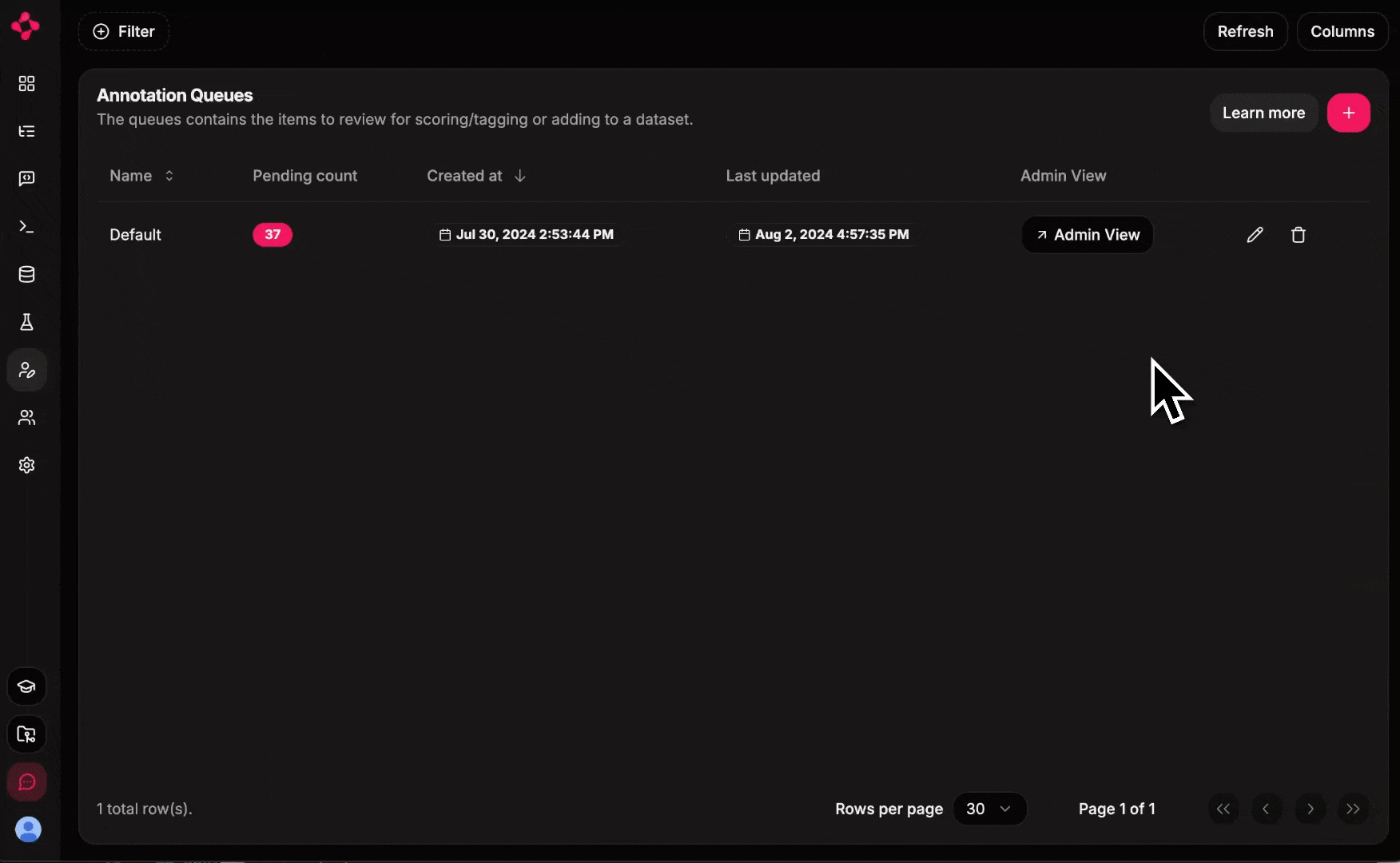Open project settings with the gear icon

(26, 465)
